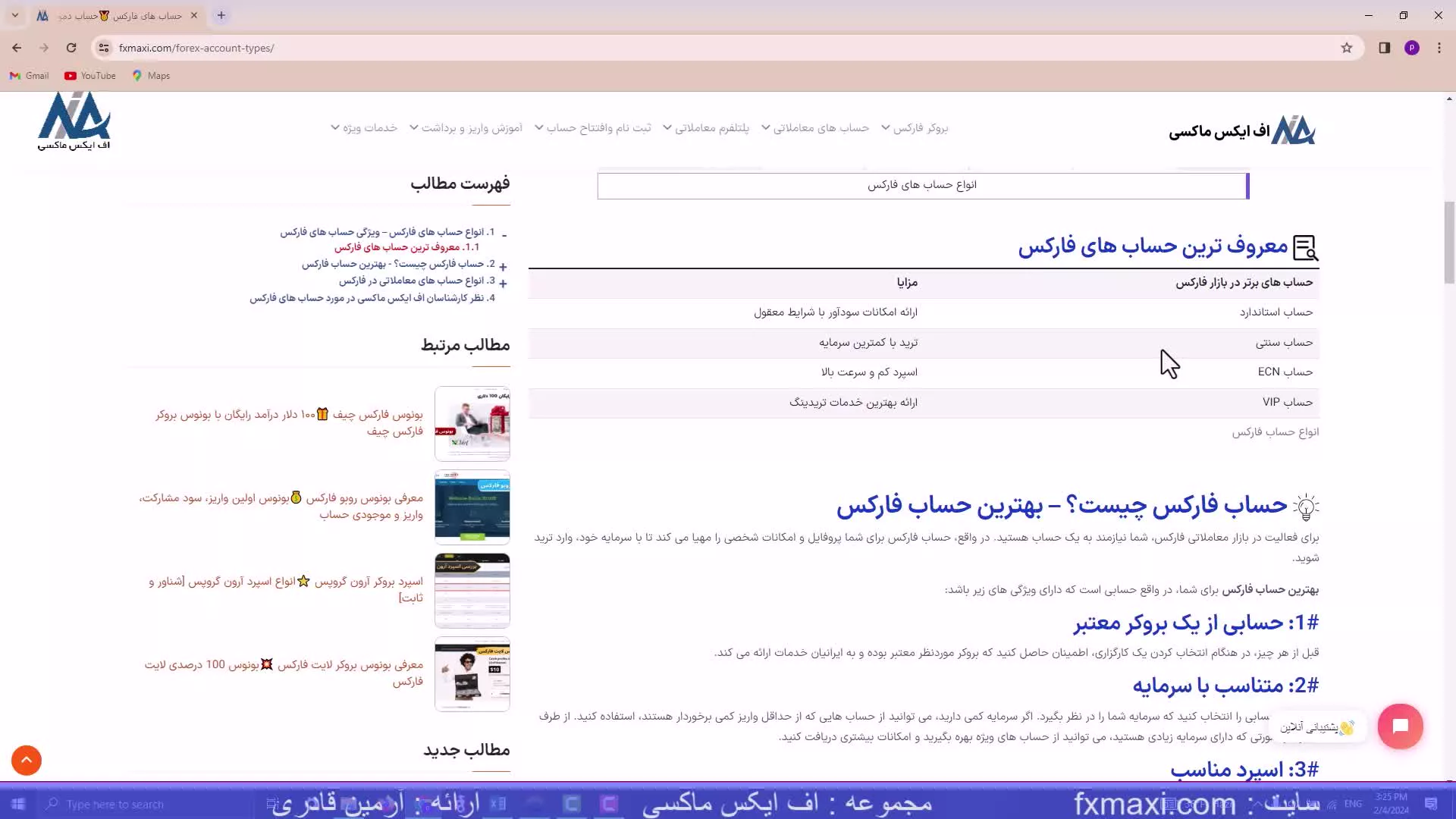Select table cell اسپرد کم و سرعت بالا
The width and height of the screenshot is (1456, 819).
coord(869,372)
